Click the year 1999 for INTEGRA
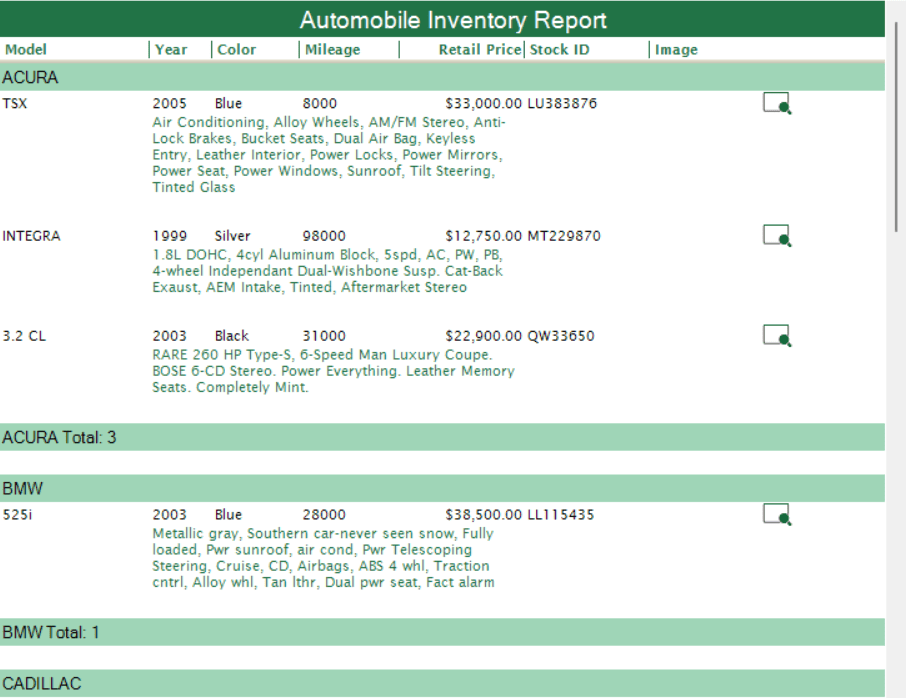 pyautogui.click(x=169, y=236)
